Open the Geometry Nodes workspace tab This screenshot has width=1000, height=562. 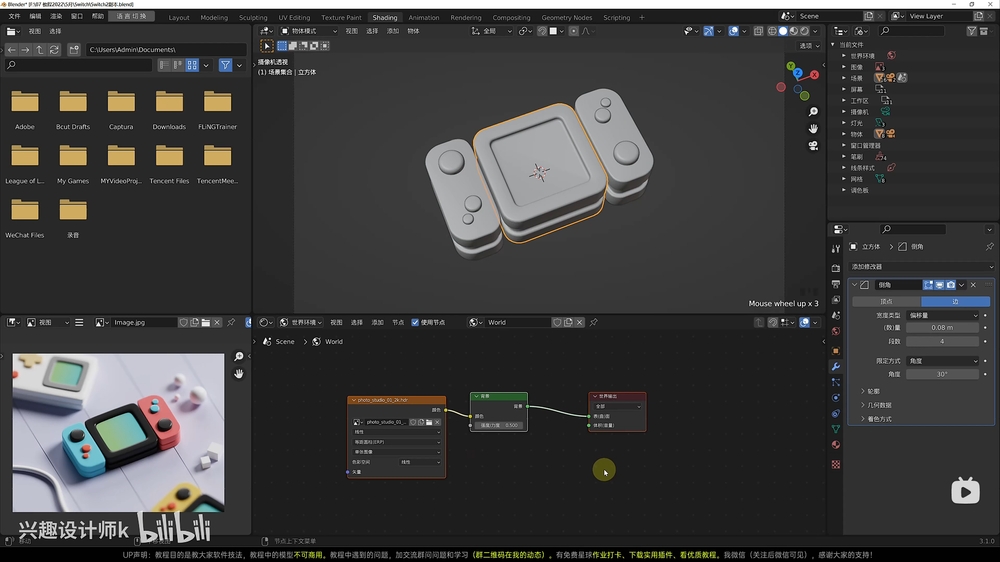[x=566, y=17]
